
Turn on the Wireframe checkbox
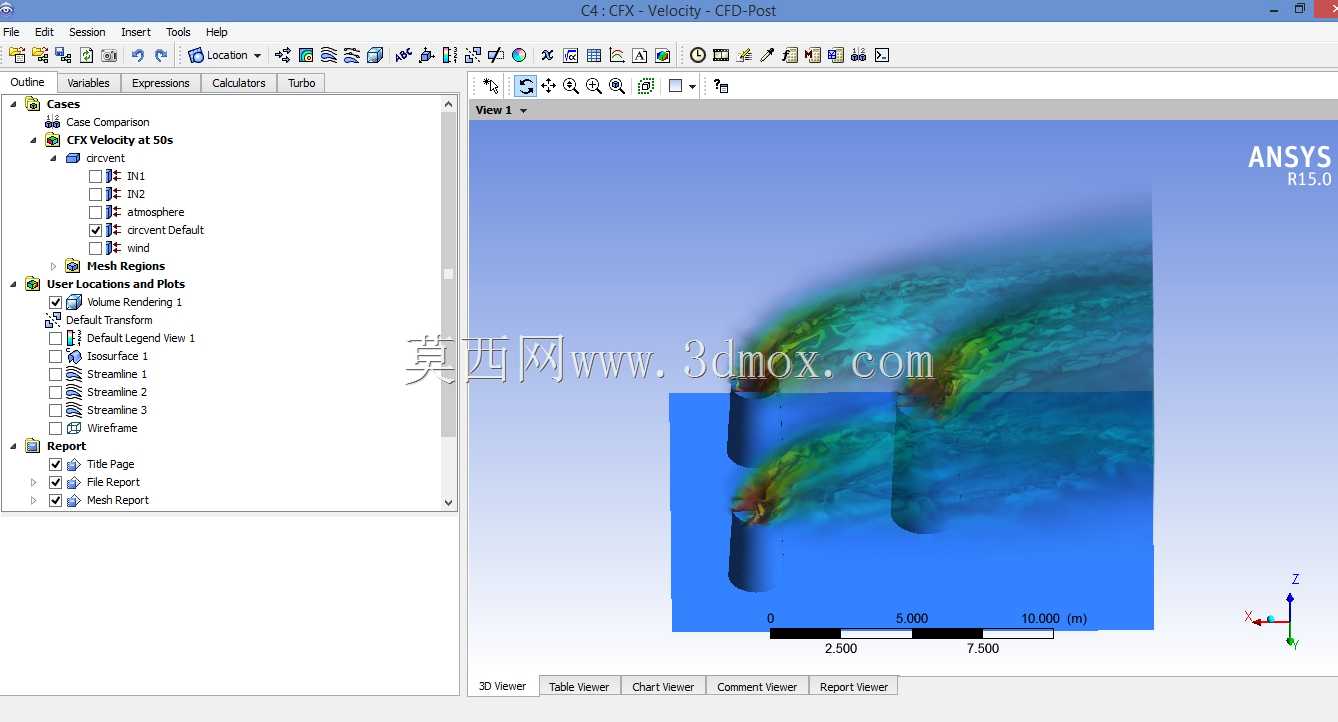pos(56,428)
